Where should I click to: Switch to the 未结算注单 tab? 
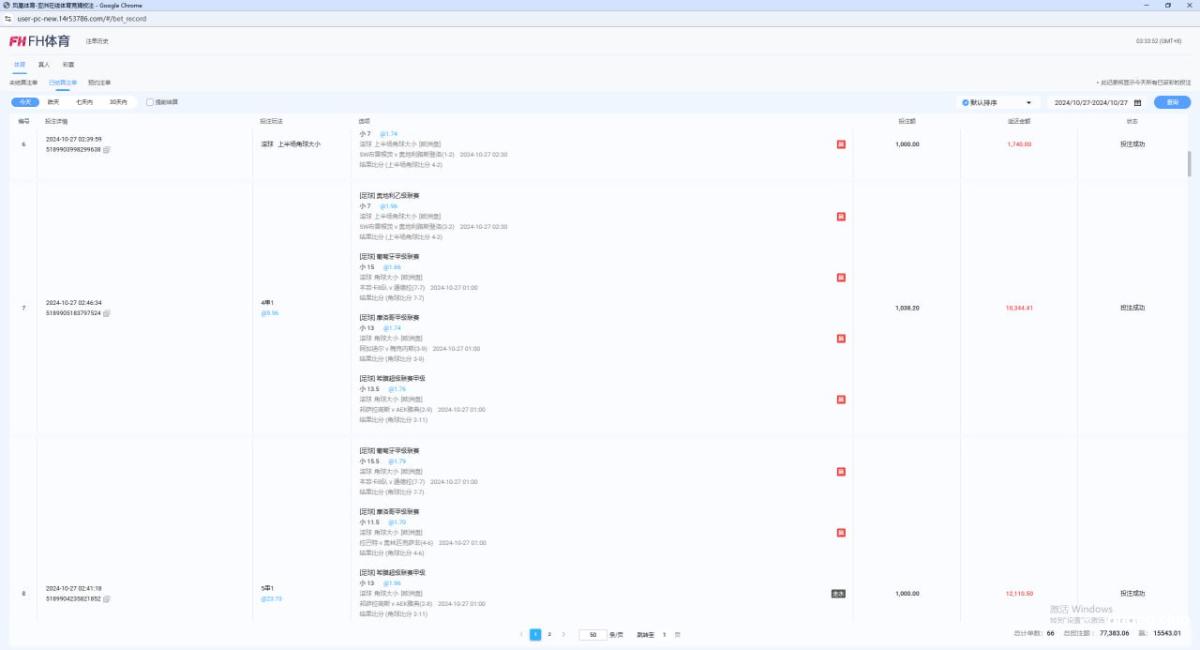click(x=24, y=82)
